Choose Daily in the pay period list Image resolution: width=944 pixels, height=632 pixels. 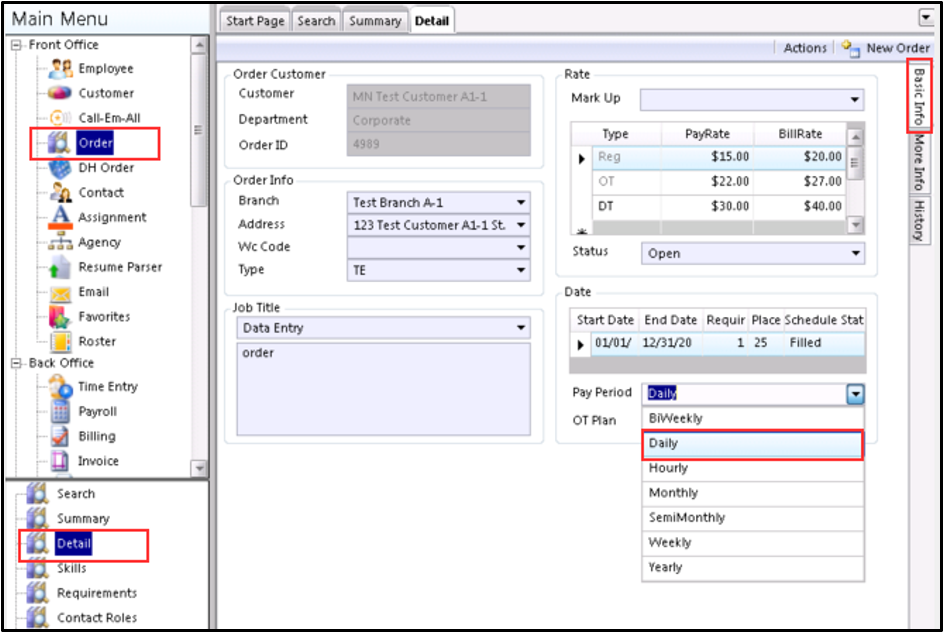pos(753,444)
